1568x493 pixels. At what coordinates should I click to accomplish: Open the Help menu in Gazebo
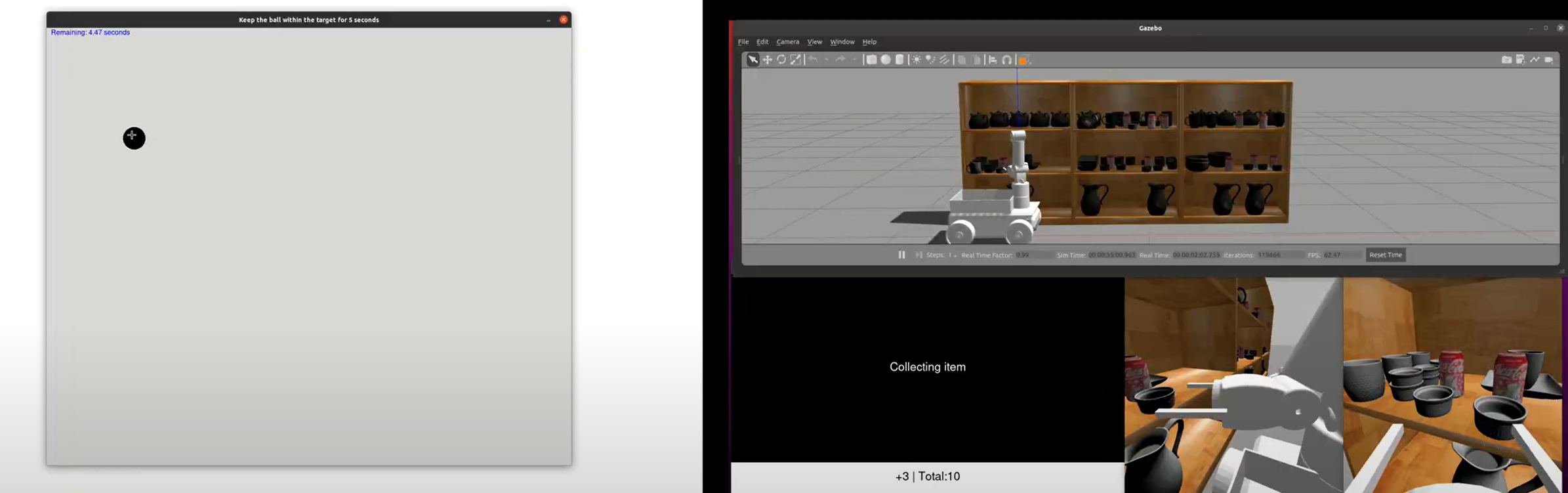pyautogui.click(x=869, y=42)
